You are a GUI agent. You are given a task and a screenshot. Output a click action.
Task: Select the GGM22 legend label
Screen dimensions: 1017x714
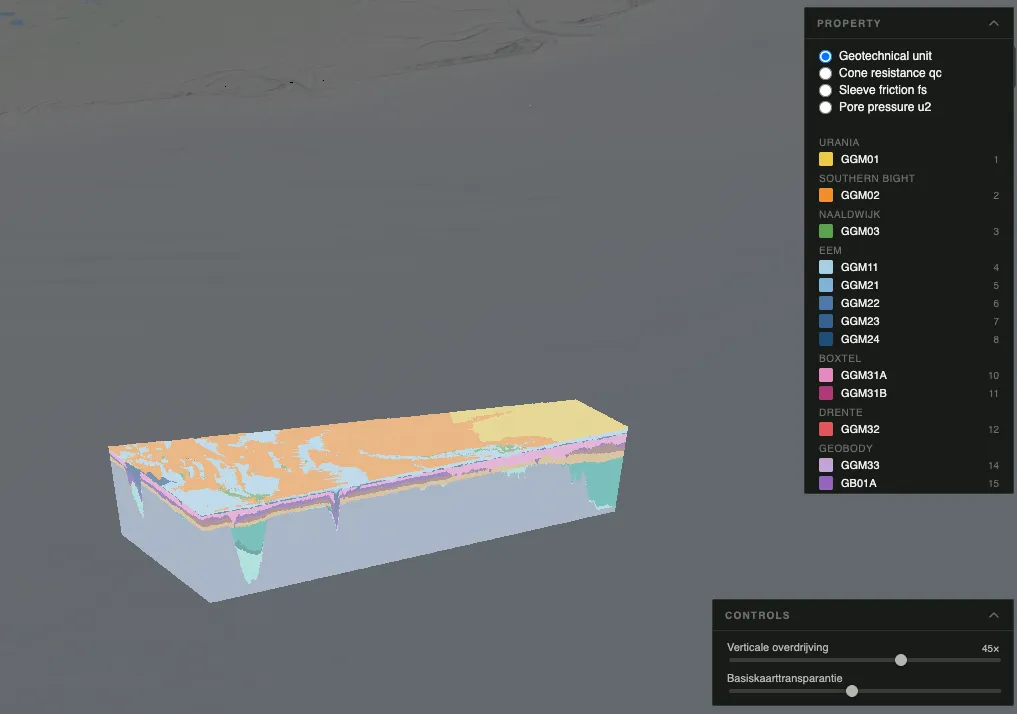[859, 303]
